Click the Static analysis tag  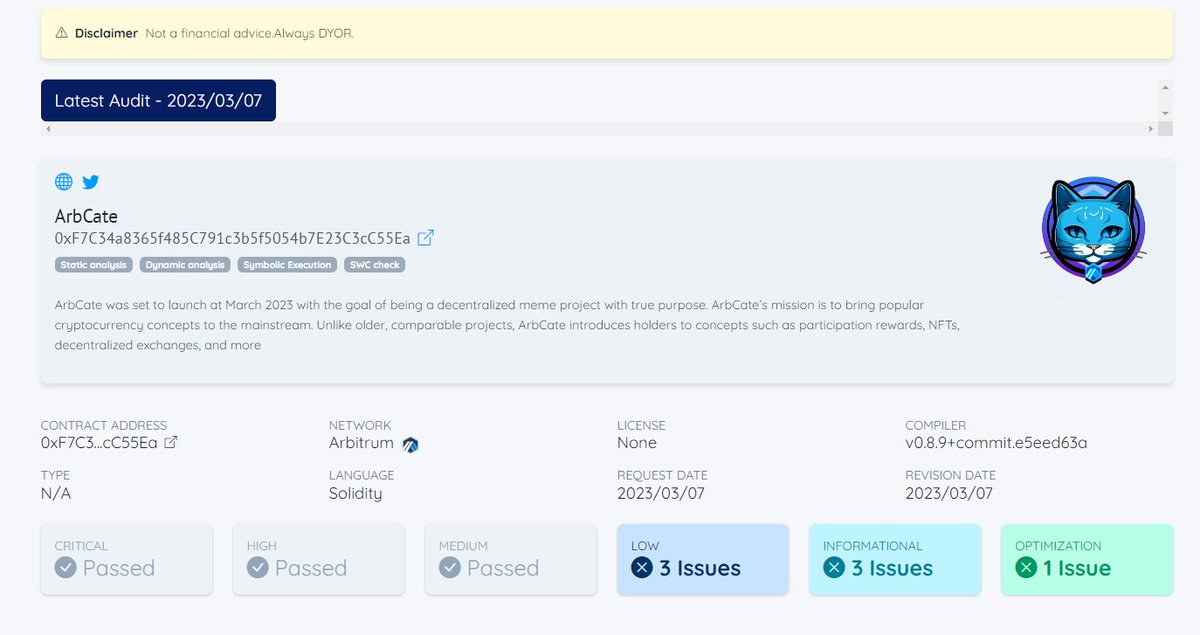click(x=94, y=265)
